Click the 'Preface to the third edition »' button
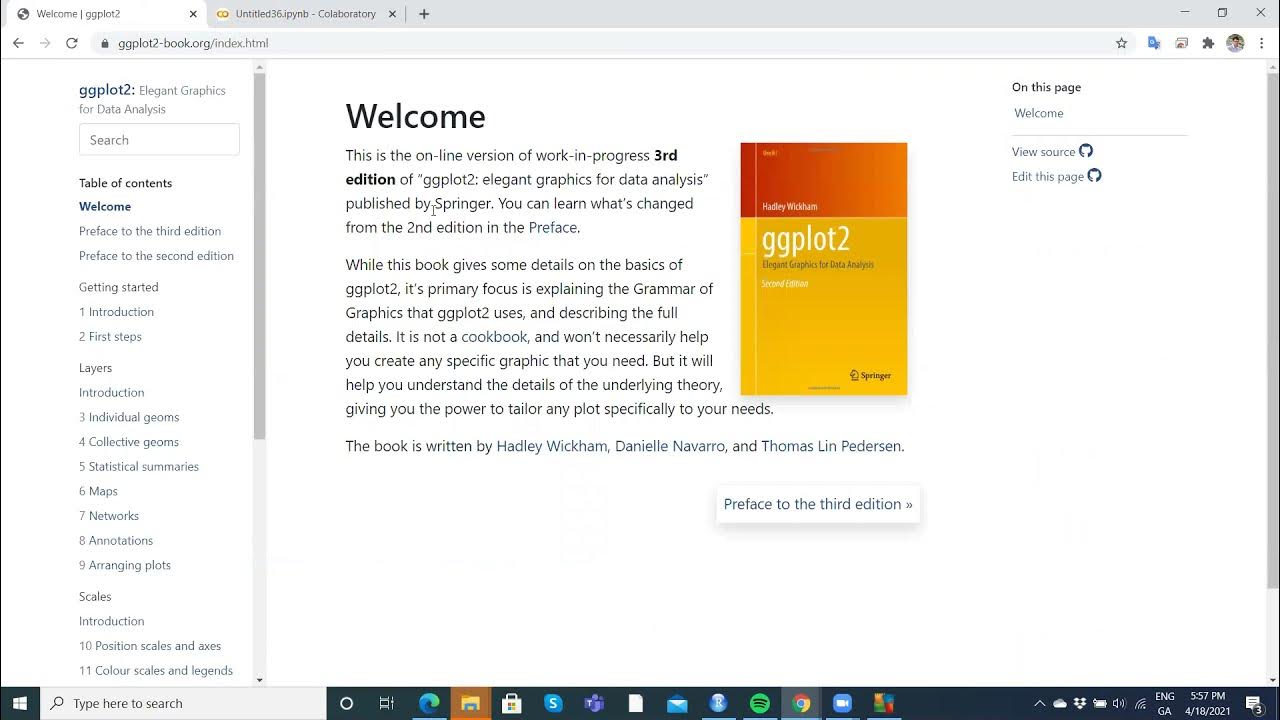The width and height of the screenshot is (1280, 720). pos(818,504)
